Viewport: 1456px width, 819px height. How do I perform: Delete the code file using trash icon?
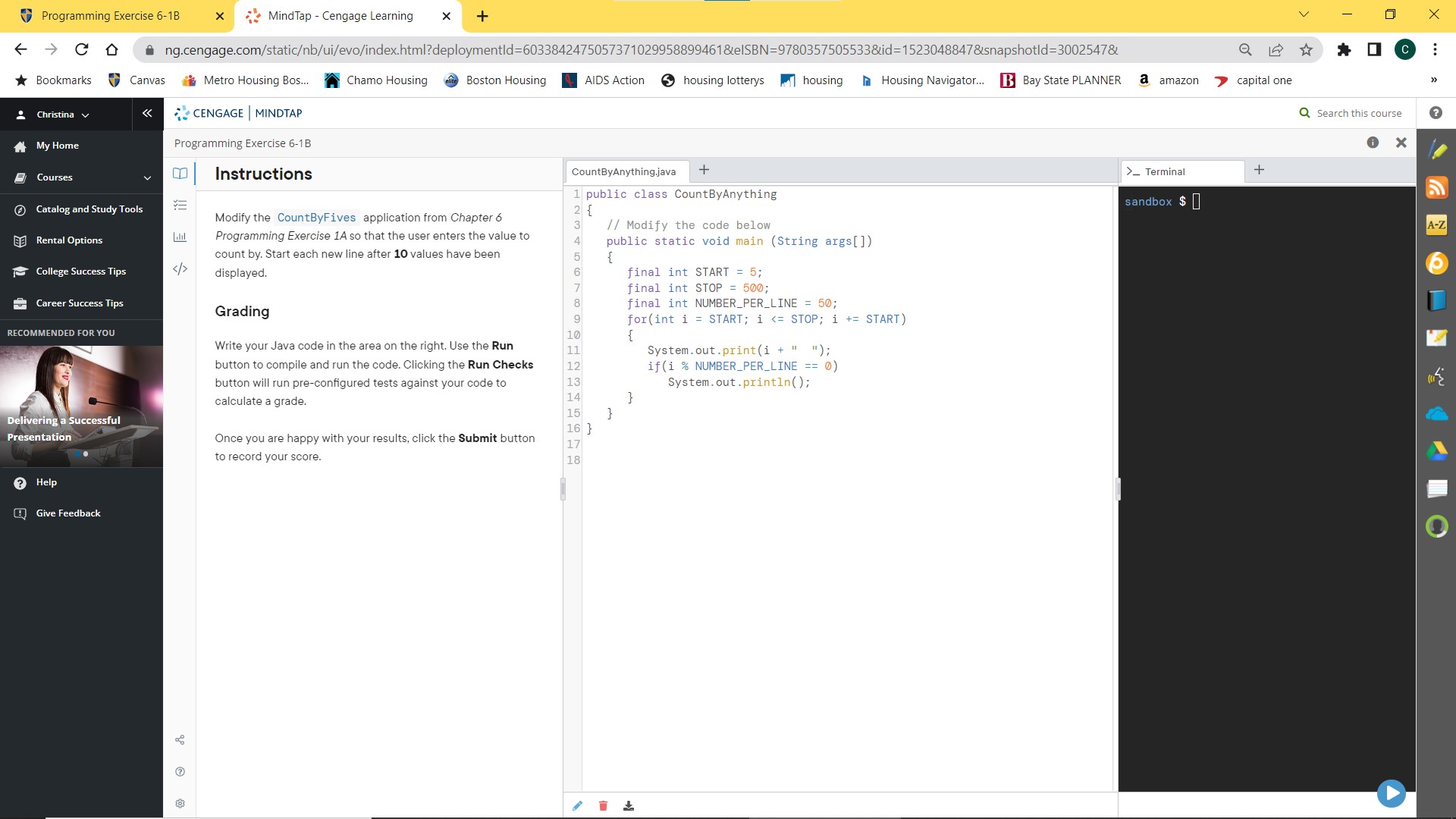pos(603,805)
